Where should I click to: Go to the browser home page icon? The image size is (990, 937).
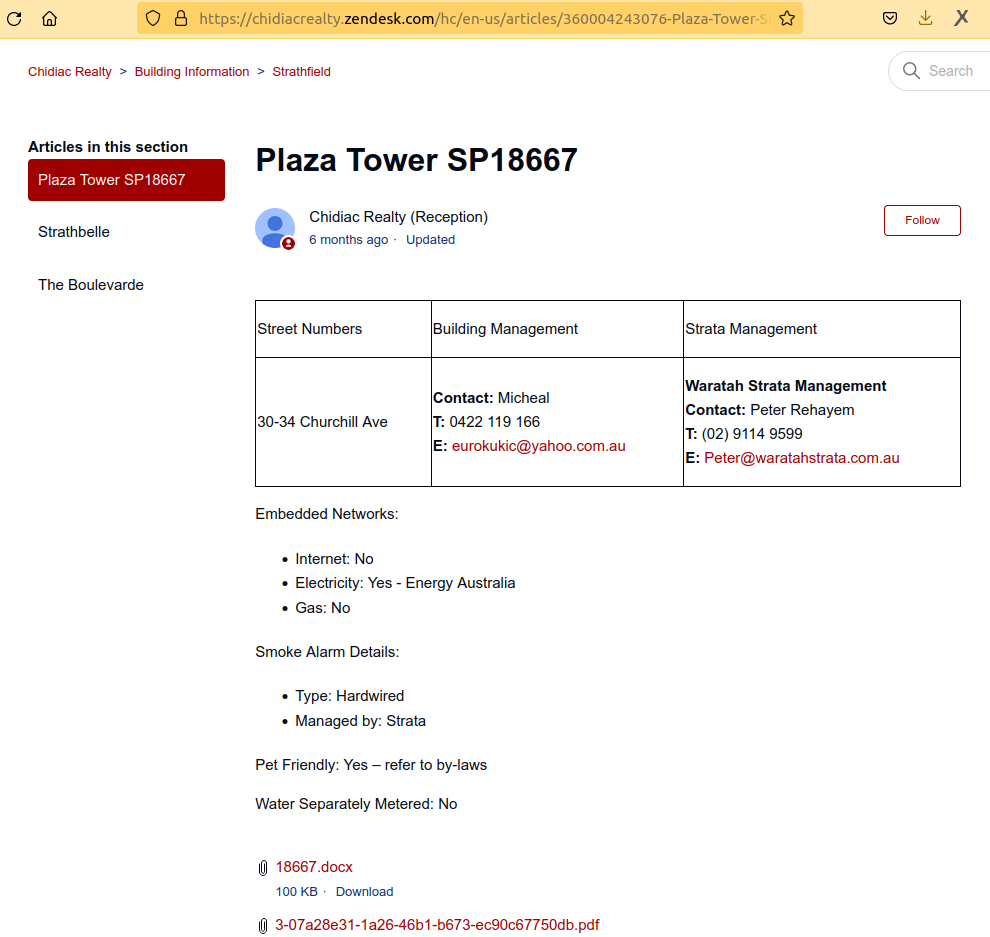pos(49,18)
